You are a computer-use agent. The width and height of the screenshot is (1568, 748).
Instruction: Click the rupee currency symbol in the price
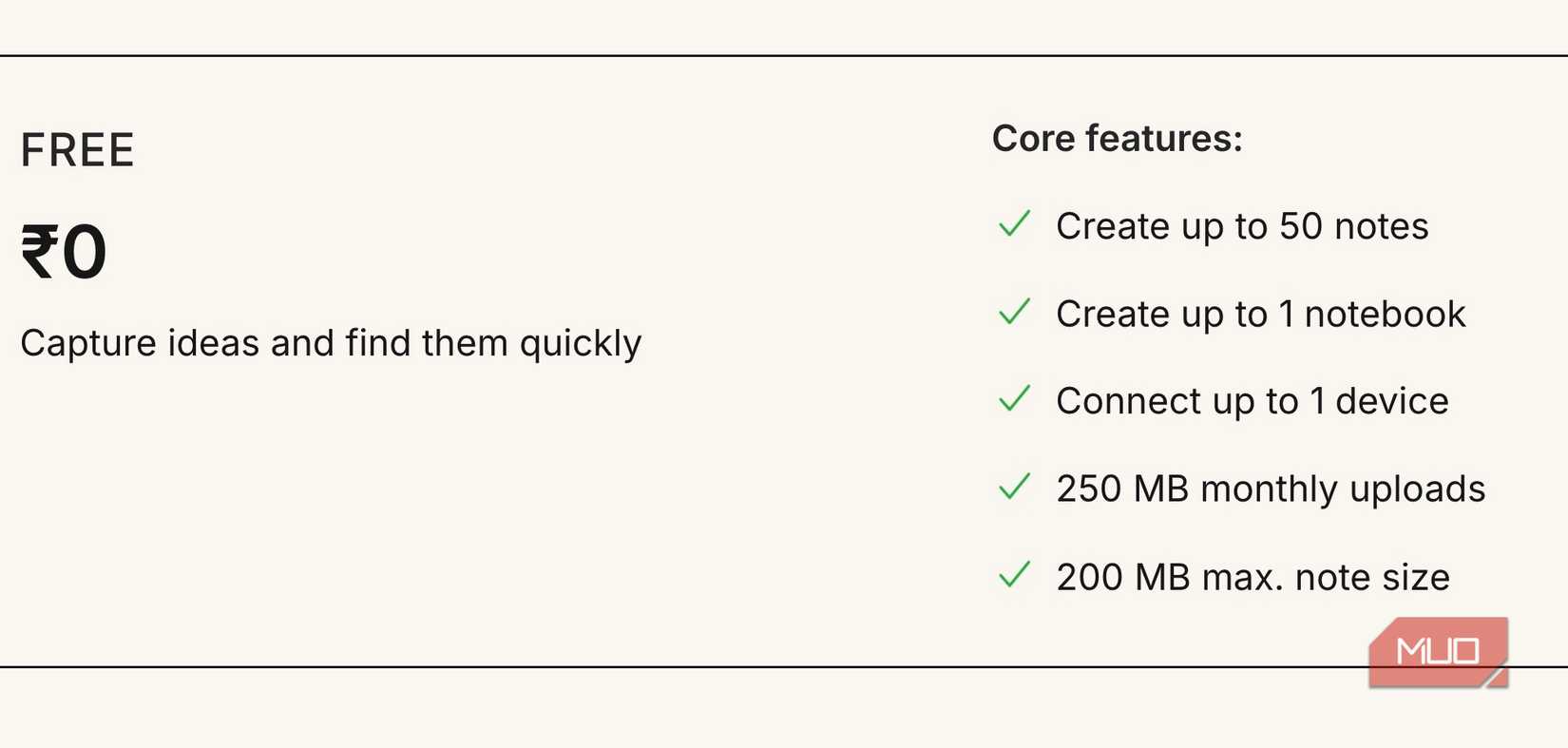coord(39,253)
